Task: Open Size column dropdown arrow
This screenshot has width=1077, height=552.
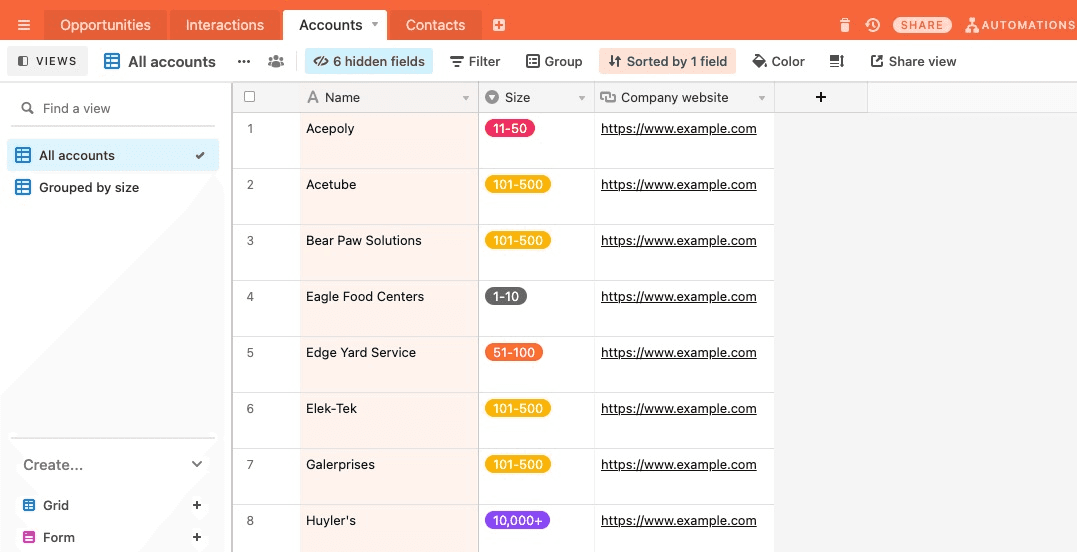Action: [x=582, y=98]
